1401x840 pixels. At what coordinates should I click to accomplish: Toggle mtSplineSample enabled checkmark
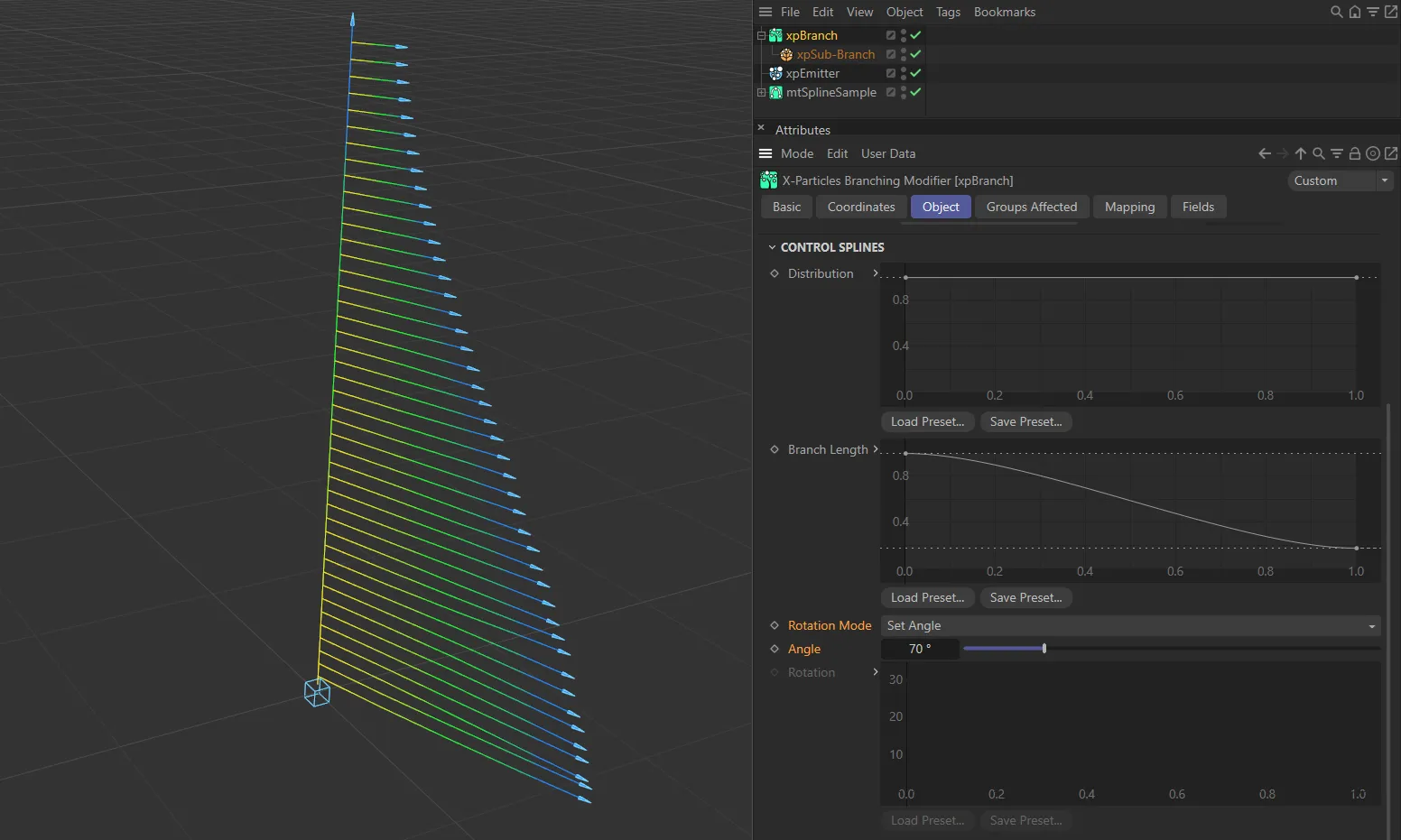pos(914,92)
